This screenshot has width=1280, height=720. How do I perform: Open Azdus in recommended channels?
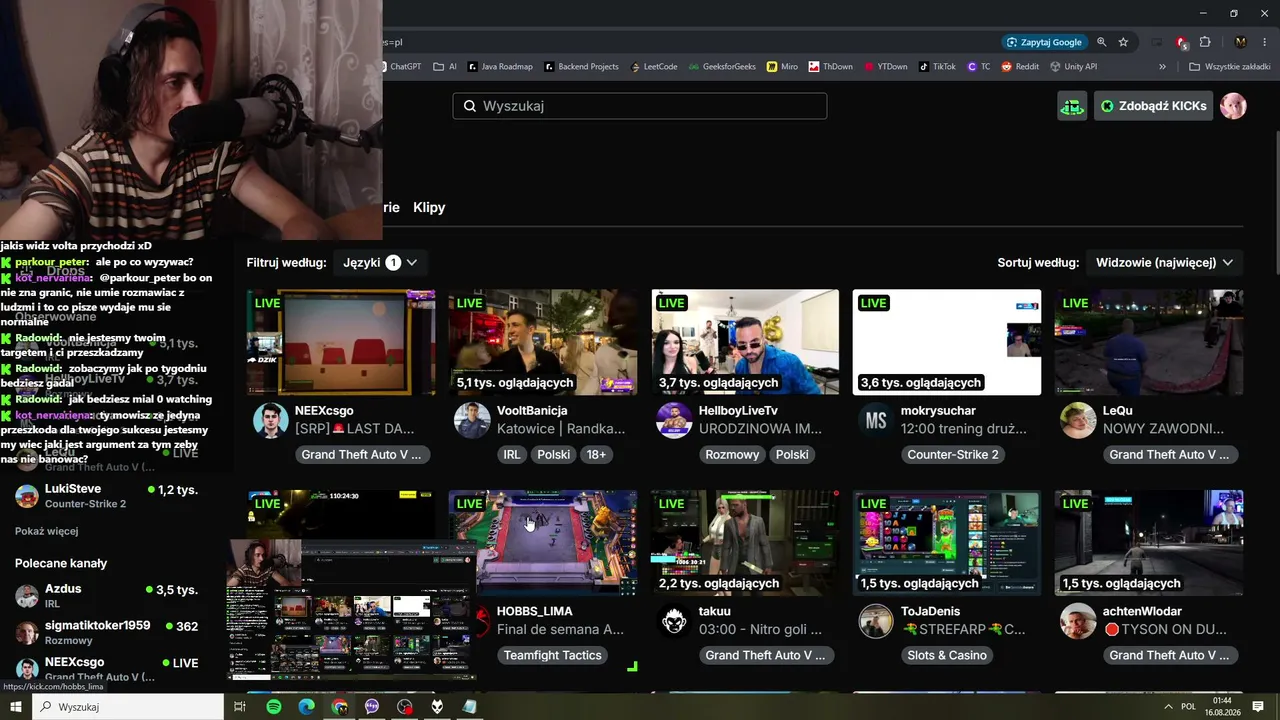(x=107, y=596)
